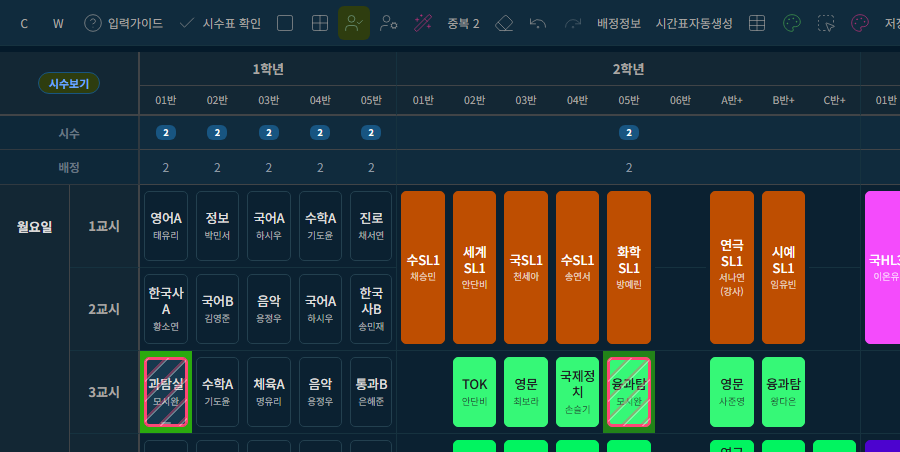
Task: Select the 한국사B 송민재 class card
Action: (x=371, y=309)
